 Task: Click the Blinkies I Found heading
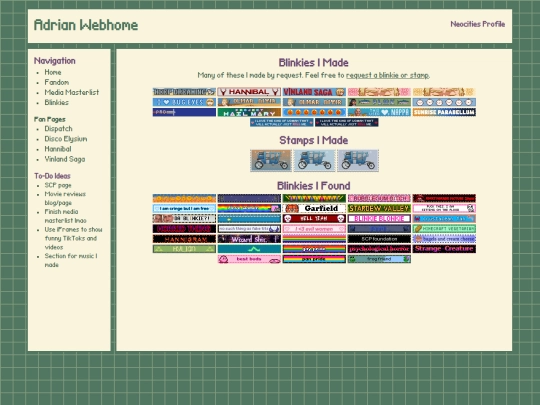click(314, 186)
